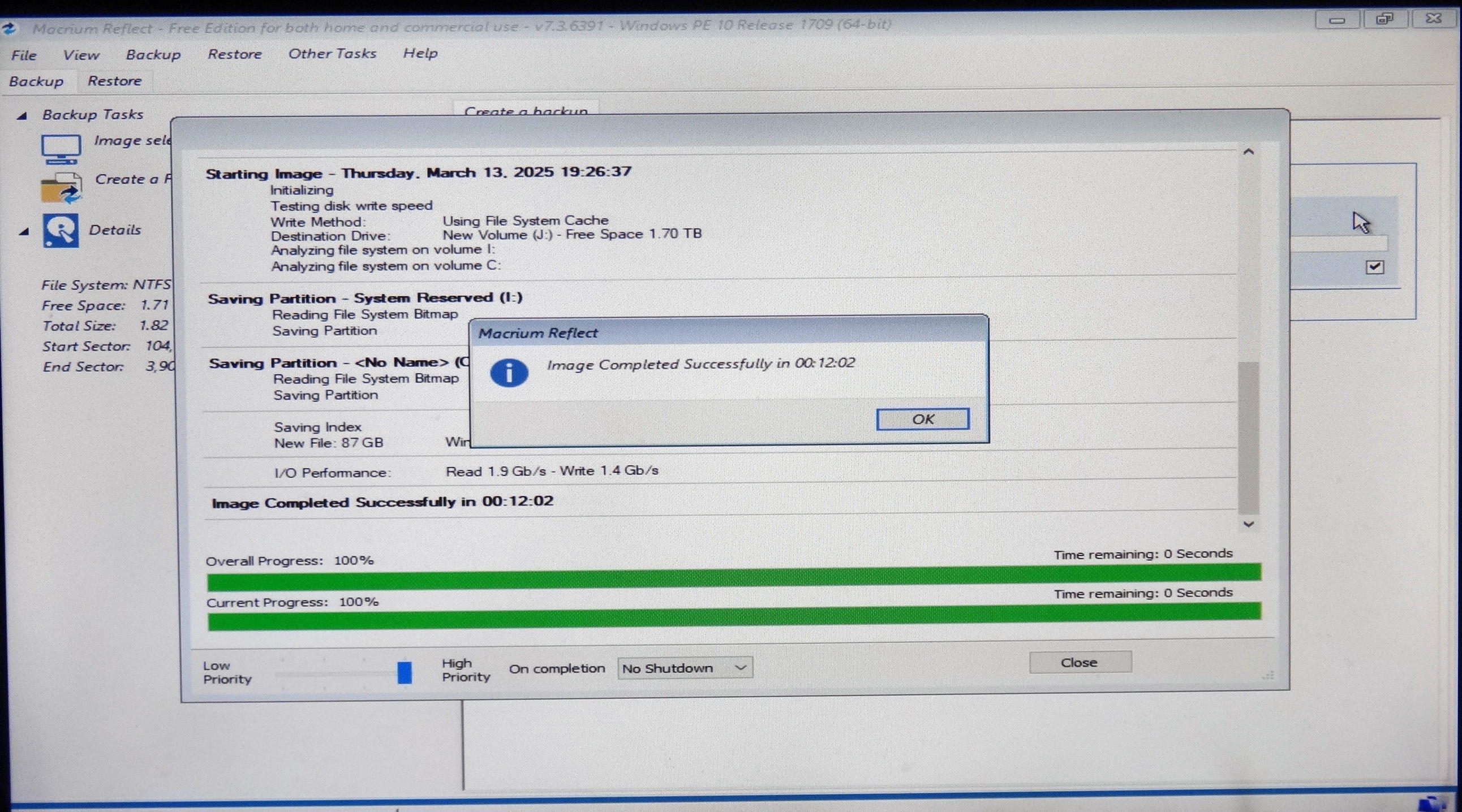
Task: Open the Other Tasks menu
Action: pos(332,53)
